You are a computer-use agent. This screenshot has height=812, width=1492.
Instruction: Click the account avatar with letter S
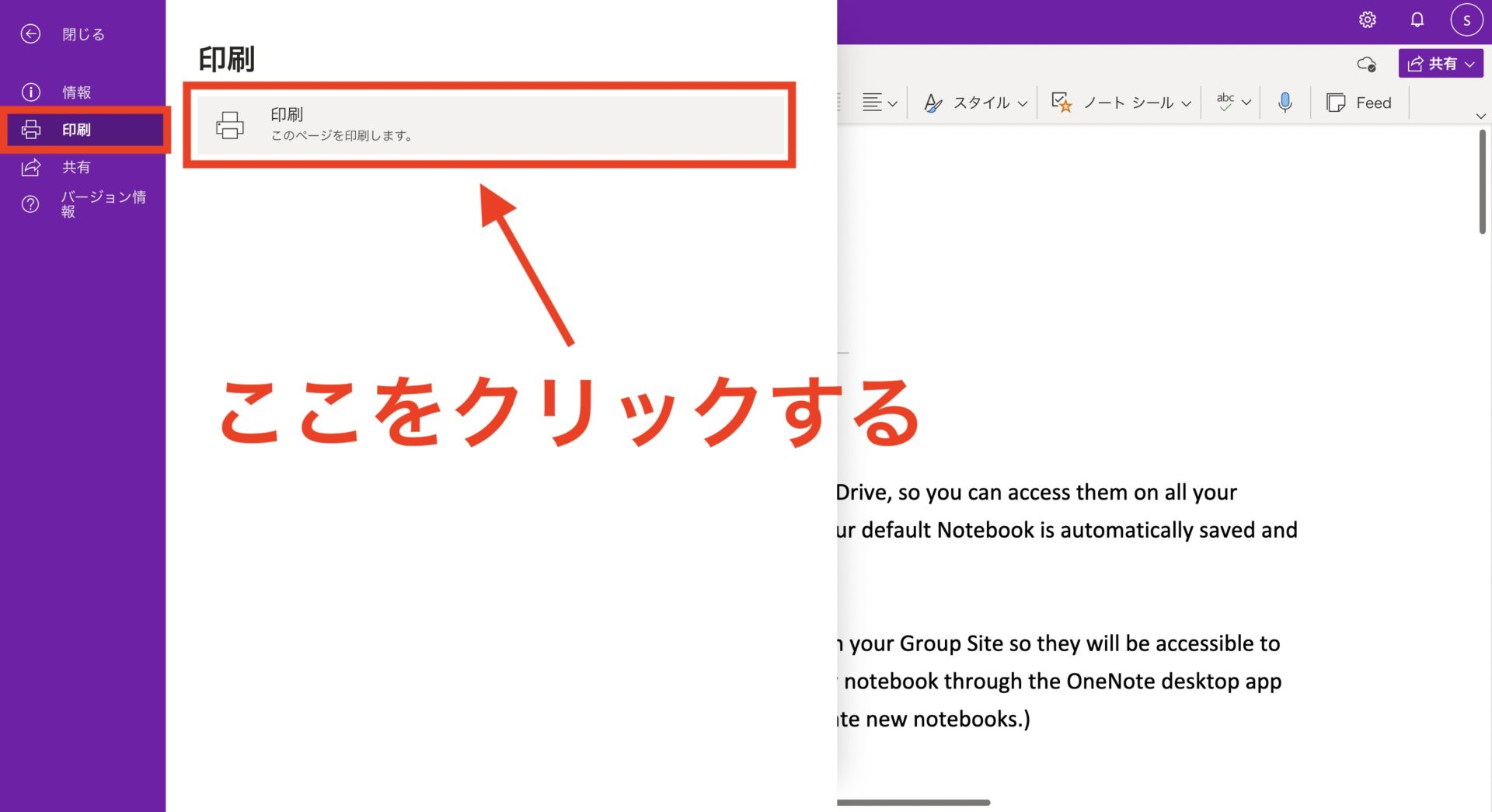(x=1467, y=20)
